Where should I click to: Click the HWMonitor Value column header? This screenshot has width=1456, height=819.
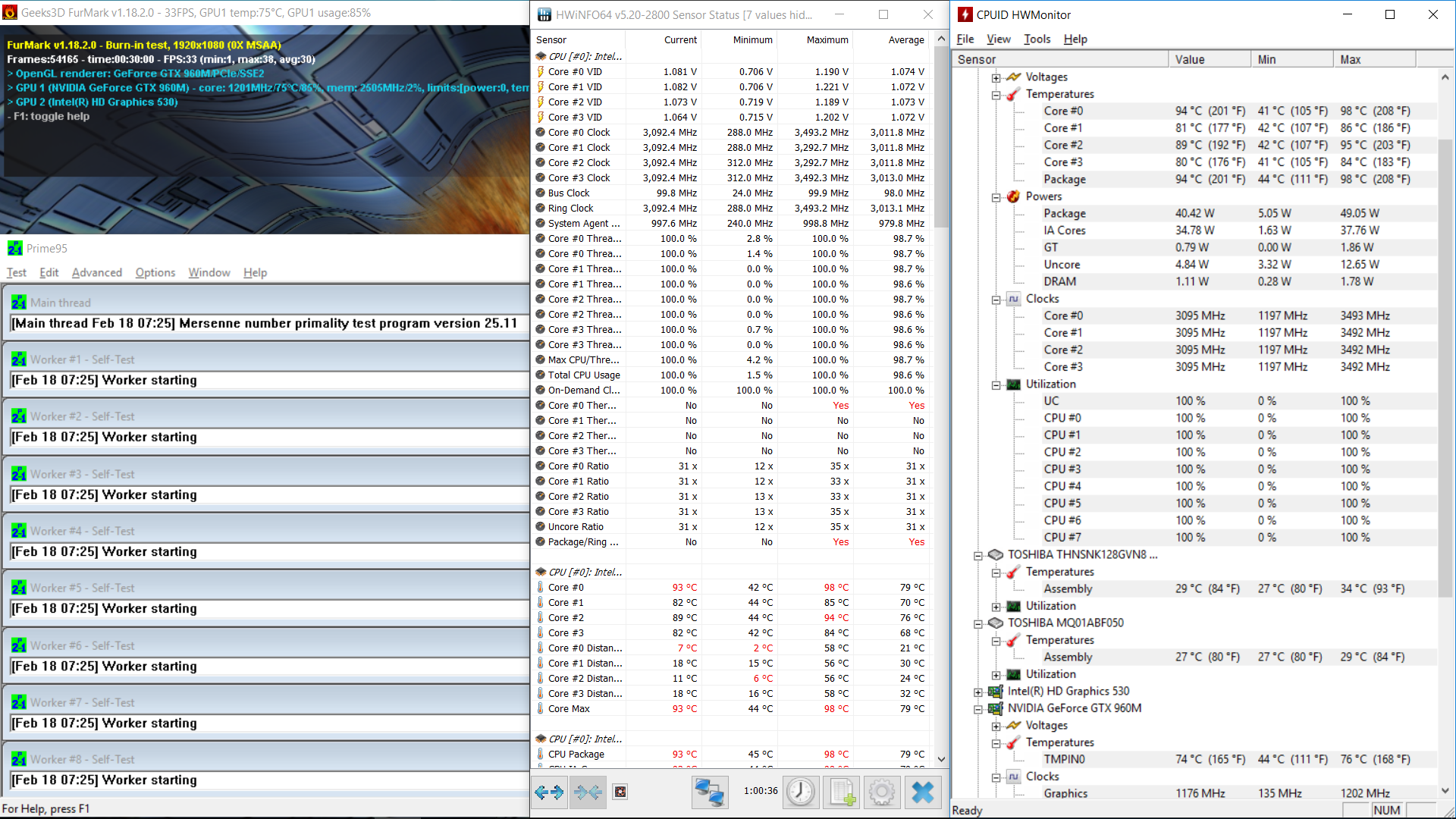(x=1210, y=59)
